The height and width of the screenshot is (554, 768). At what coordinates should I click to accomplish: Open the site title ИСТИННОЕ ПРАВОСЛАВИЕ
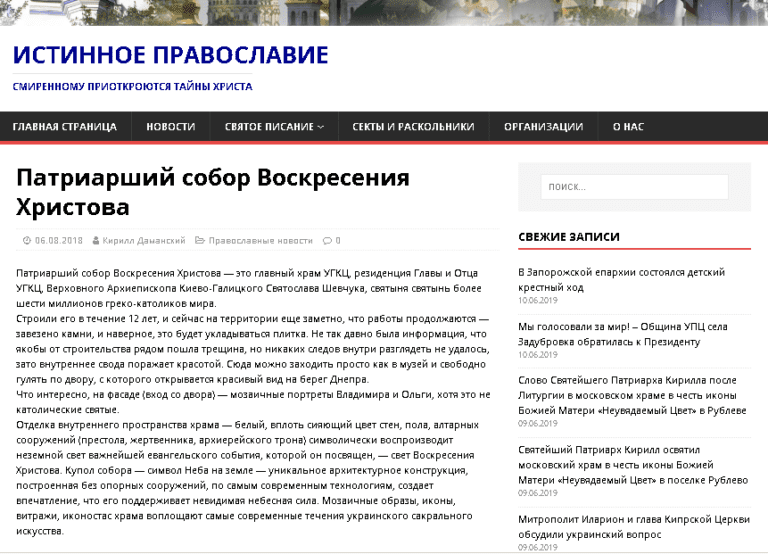(x=170, y=54)
